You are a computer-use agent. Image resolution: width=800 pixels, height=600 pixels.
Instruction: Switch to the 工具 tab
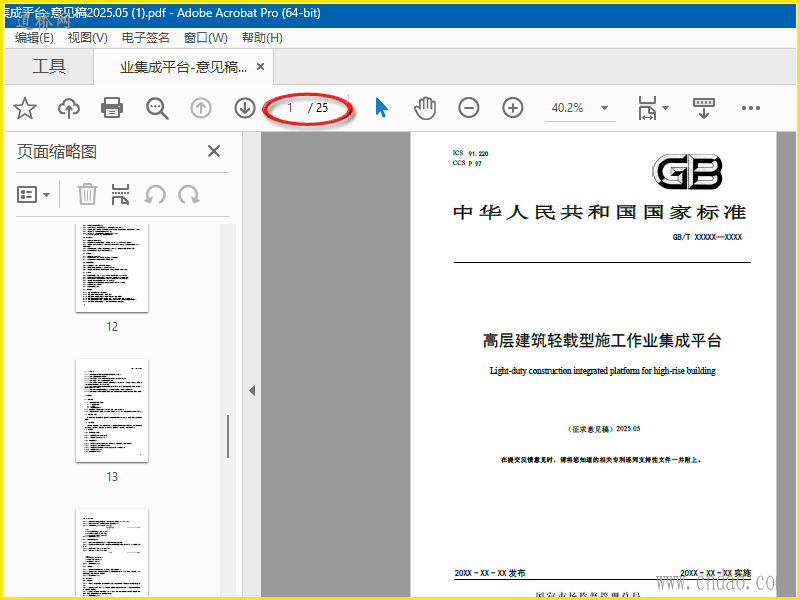[x=49, y=66]
